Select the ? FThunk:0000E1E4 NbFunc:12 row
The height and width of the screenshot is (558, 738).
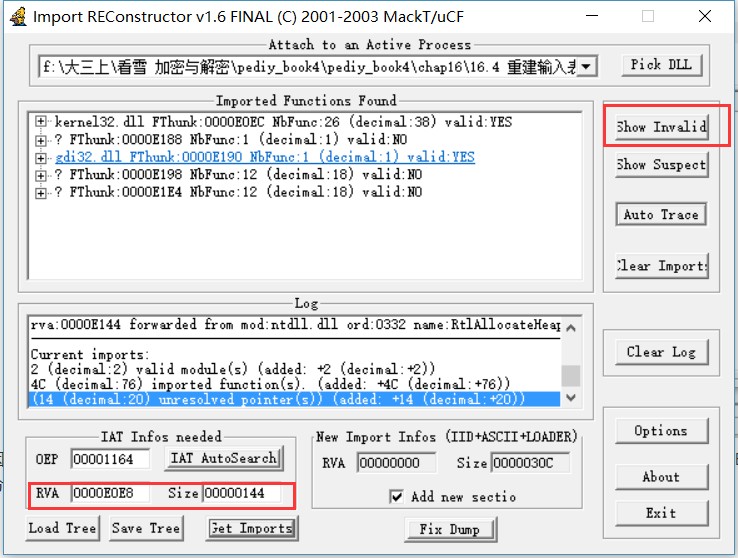pyautogui.click(x=238, y=191)
